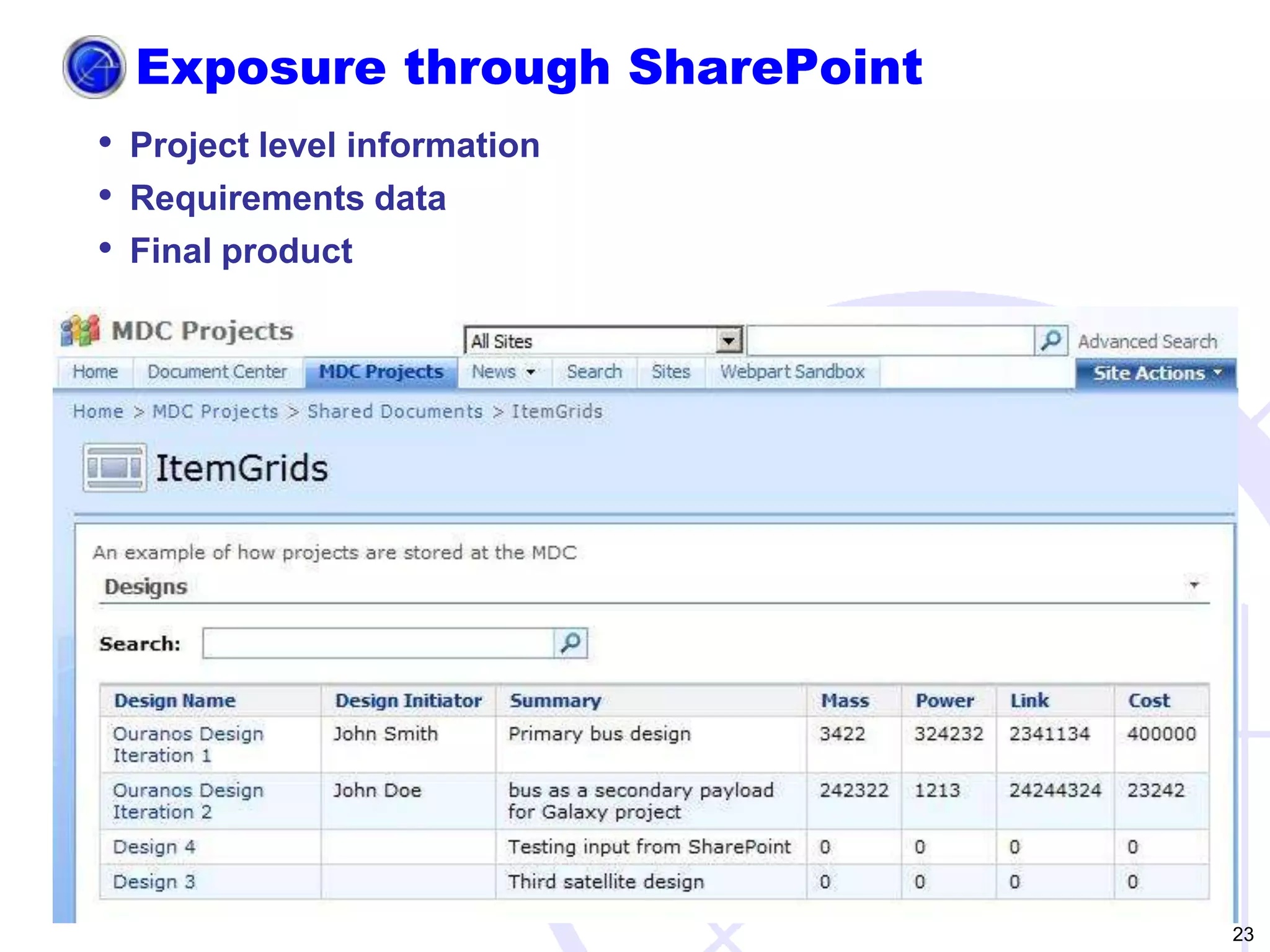Image resolution: width=1270 pixels, height=952 pixels.
Task: Click the MDC Projects site logo icon
Action: pyautogui.click(x=81, y=330)
